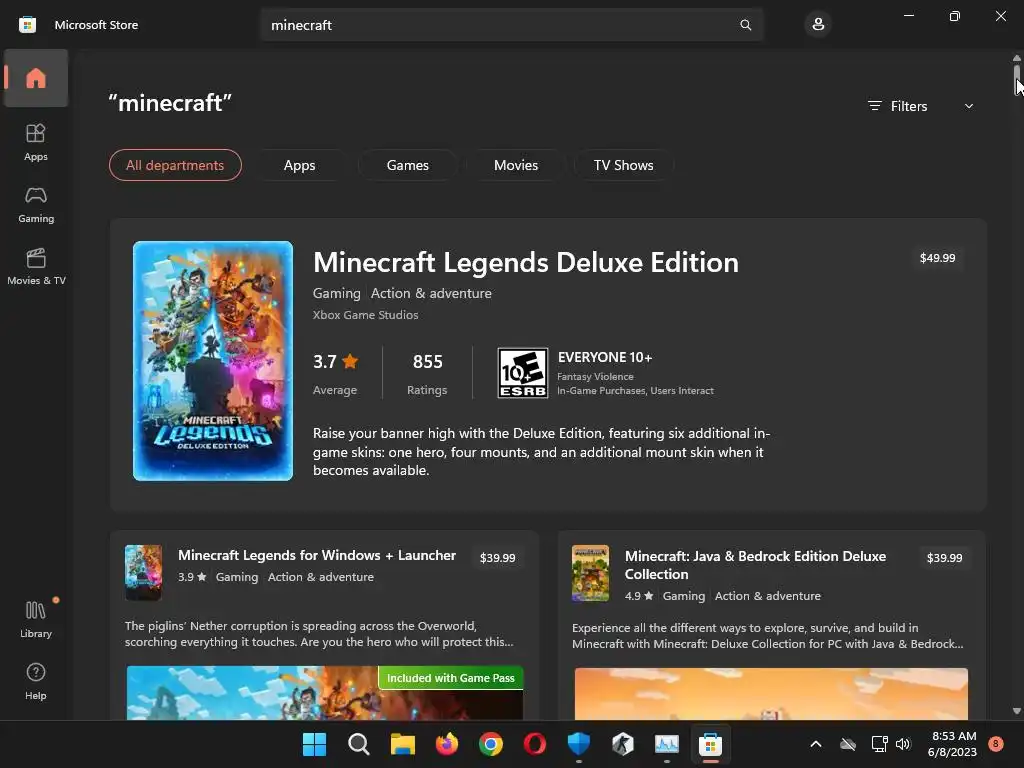
Task: Filter results by Movies
Action: click(516, 165)
